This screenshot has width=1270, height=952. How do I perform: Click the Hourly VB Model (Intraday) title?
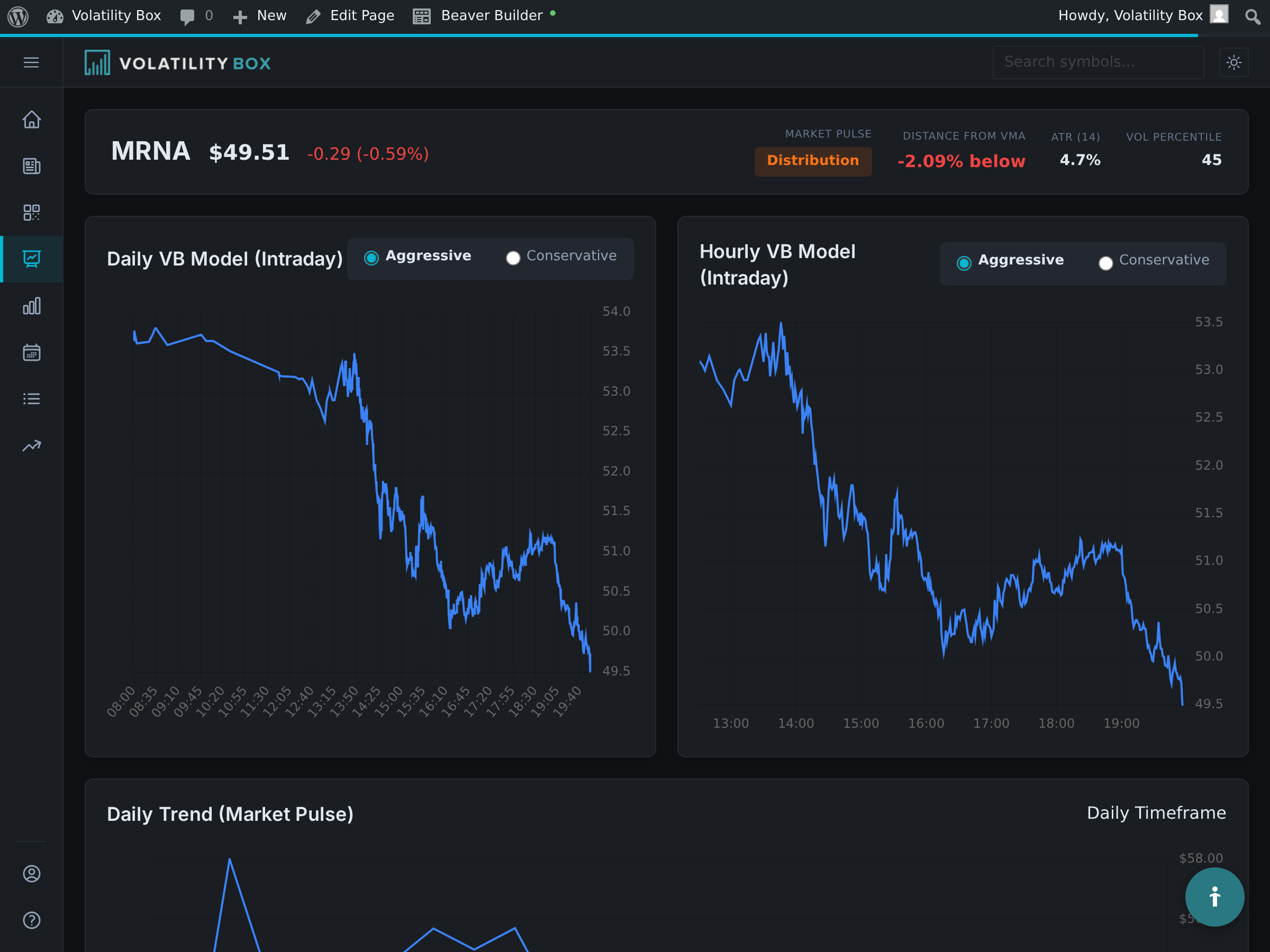pos(777,264)
